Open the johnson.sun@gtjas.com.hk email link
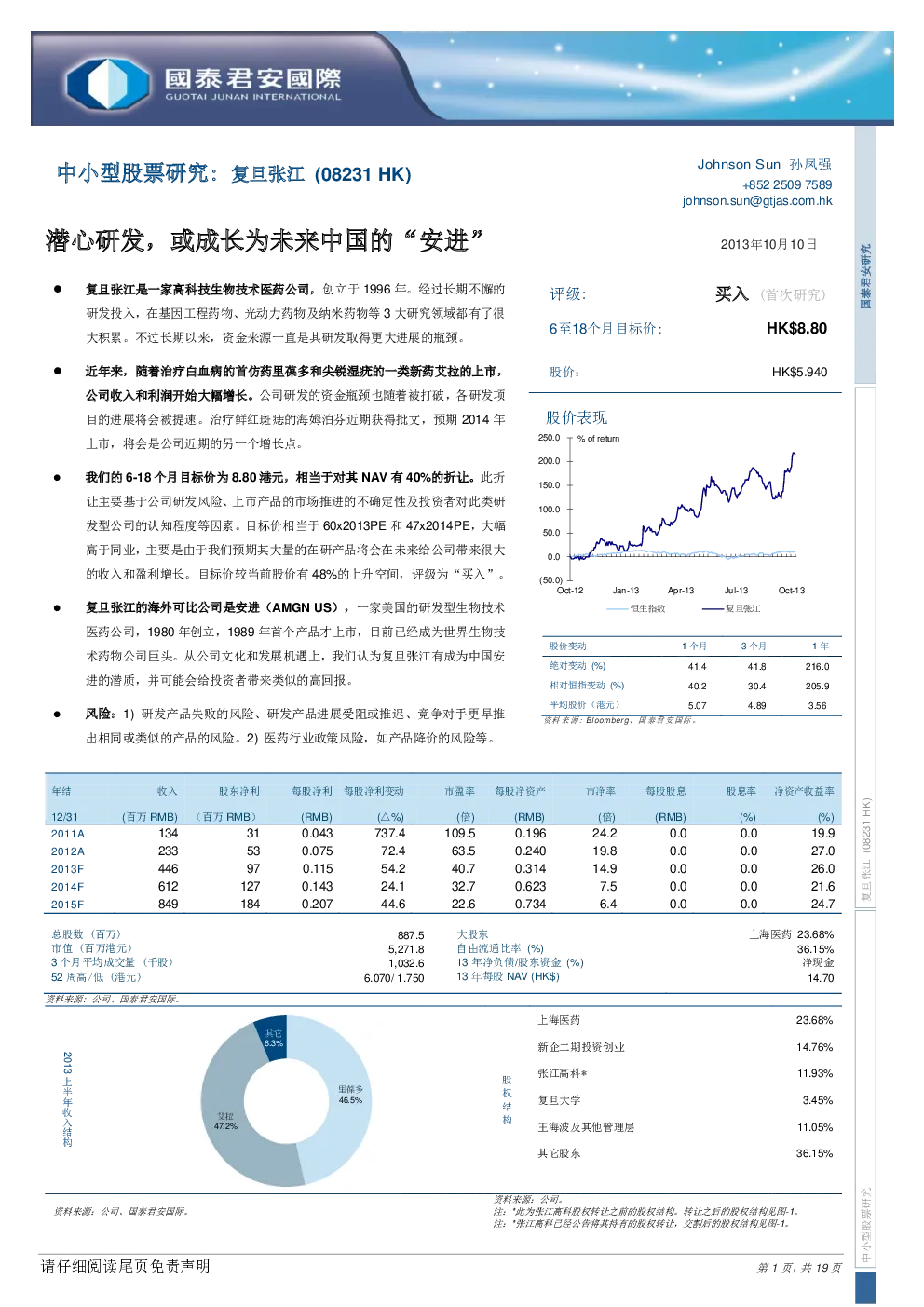 (757, 200)
